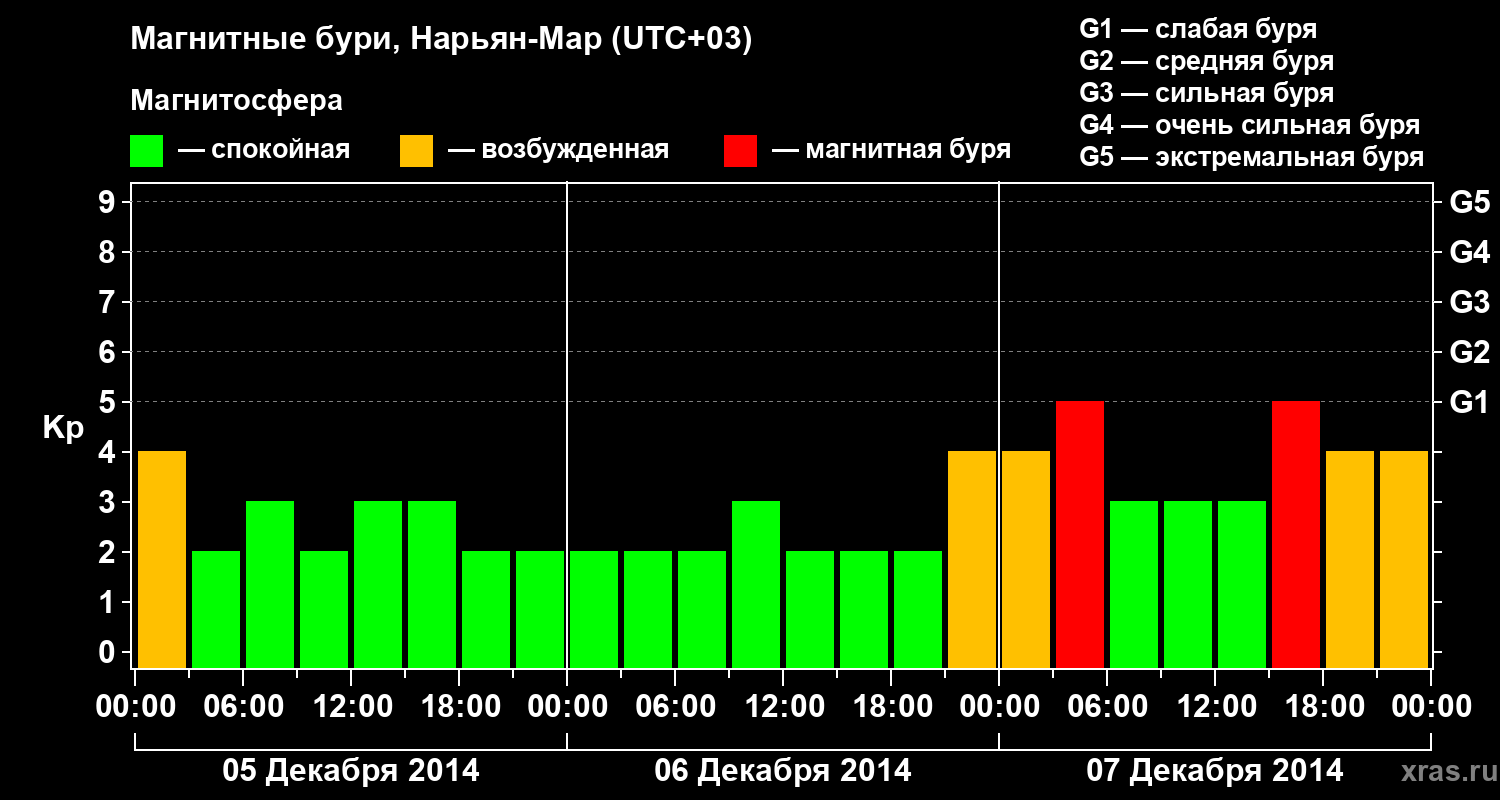
Task: Click the yellow Kp 4 bar on 06 Декабря
Action: pyautogui.click(x=972, y=559)
